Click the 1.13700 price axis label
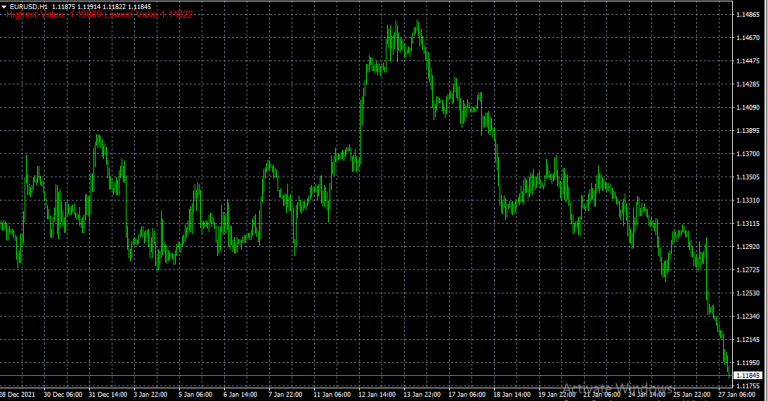Image resolution: width=768 pixels, height=401 pixels. point(748,154)
